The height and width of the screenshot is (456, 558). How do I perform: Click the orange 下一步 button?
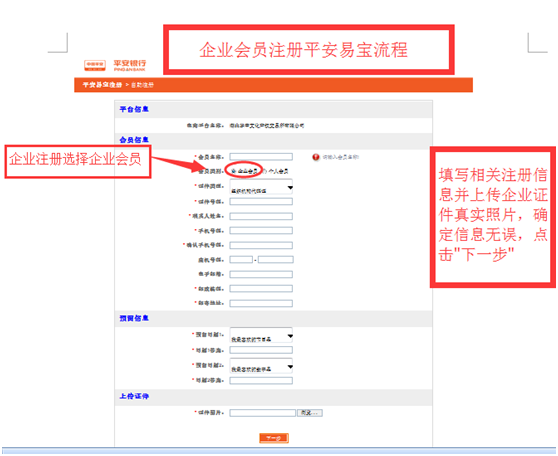tap(274, 438)
